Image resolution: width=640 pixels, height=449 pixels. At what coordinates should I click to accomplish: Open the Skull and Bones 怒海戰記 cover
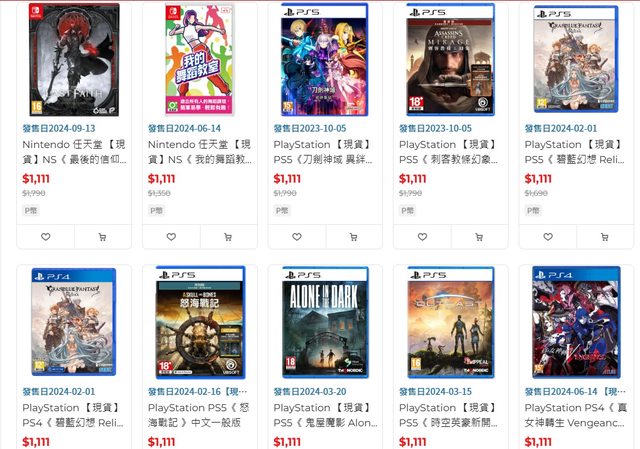(x=200, y=322)
